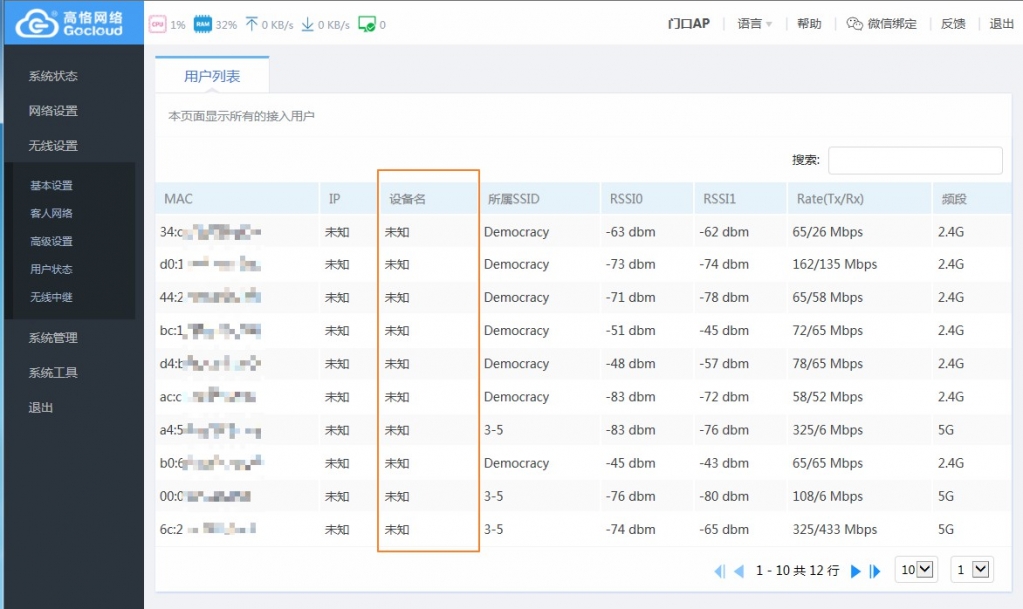Click the page description 本页面显示所有的接入用户
This screenshot has width=1023, height=609.
pyautogui.click(x=241, y=116)
